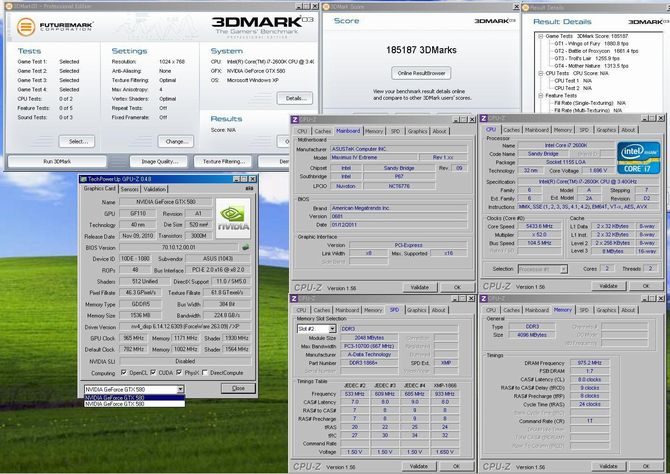The image size is (670, 474).
Task: Click the BIOS save chip icon in GPU-Z
Action: pyautogui.click(x=245, y=247)
